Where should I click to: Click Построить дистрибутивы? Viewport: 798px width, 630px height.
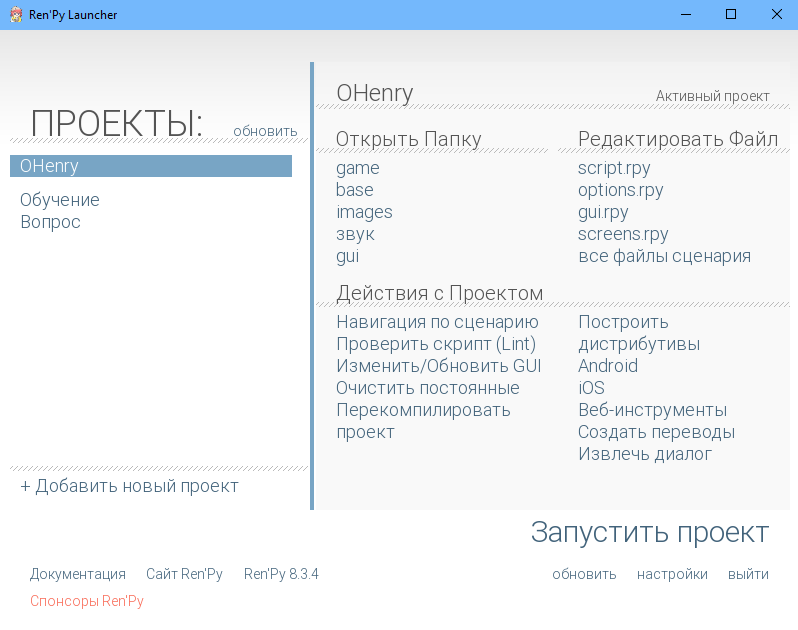(639, 333)
